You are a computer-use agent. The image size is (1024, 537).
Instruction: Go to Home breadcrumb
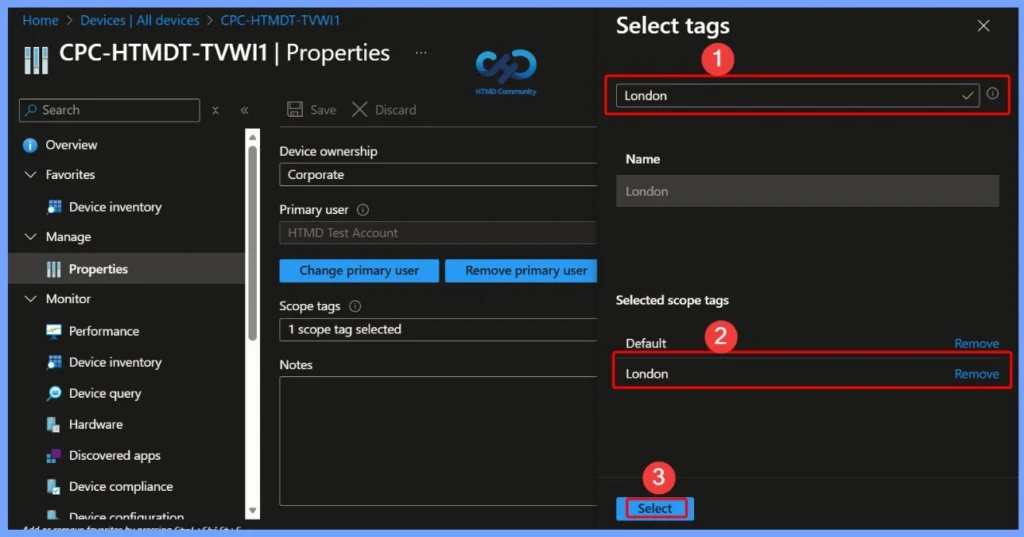tap(40, 20)
